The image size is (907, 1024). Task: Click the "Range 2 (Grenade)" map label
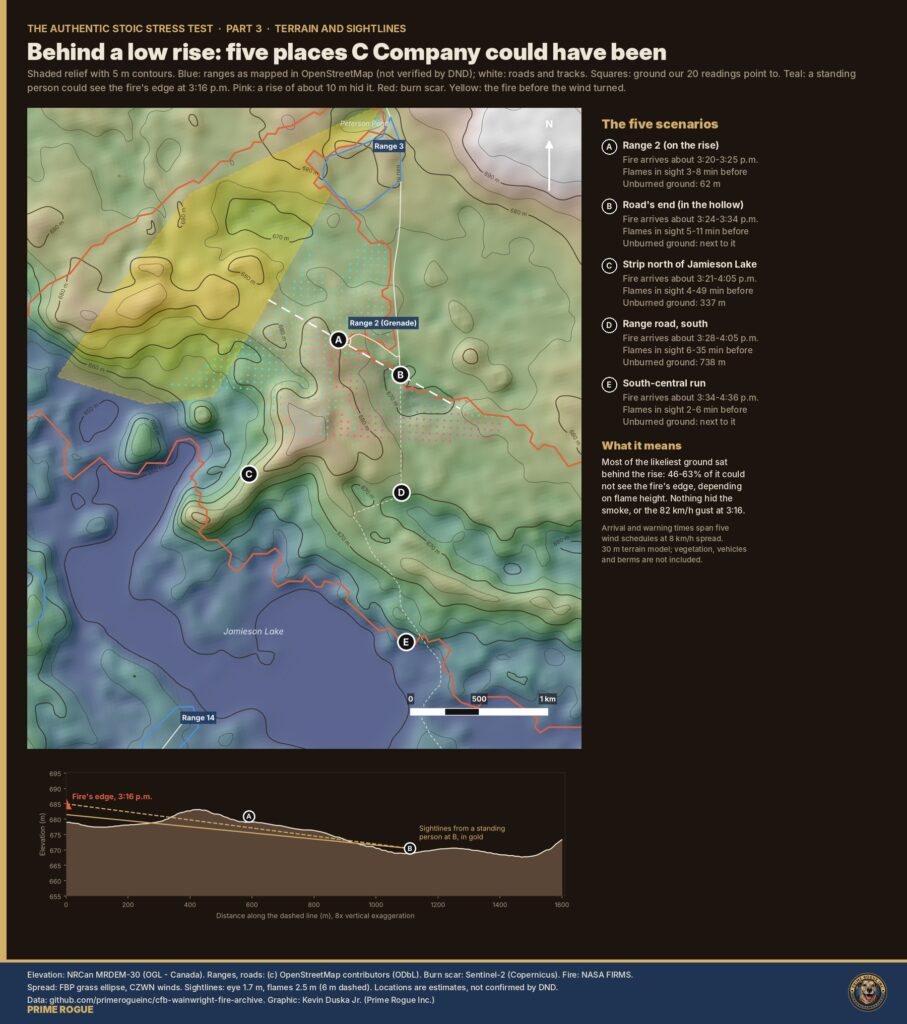[x=383, y=323]
